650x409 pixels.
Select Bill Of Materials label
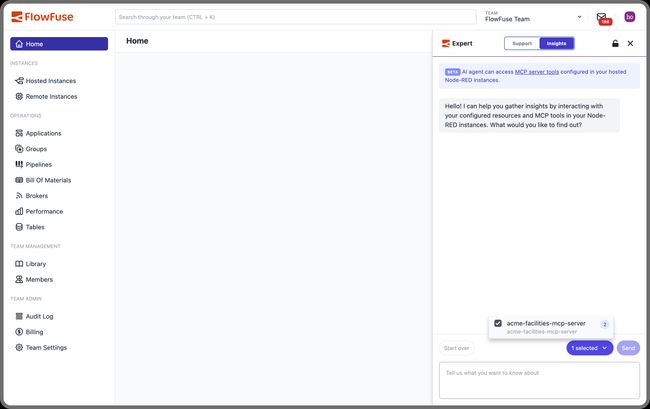(x=48, y=180)
